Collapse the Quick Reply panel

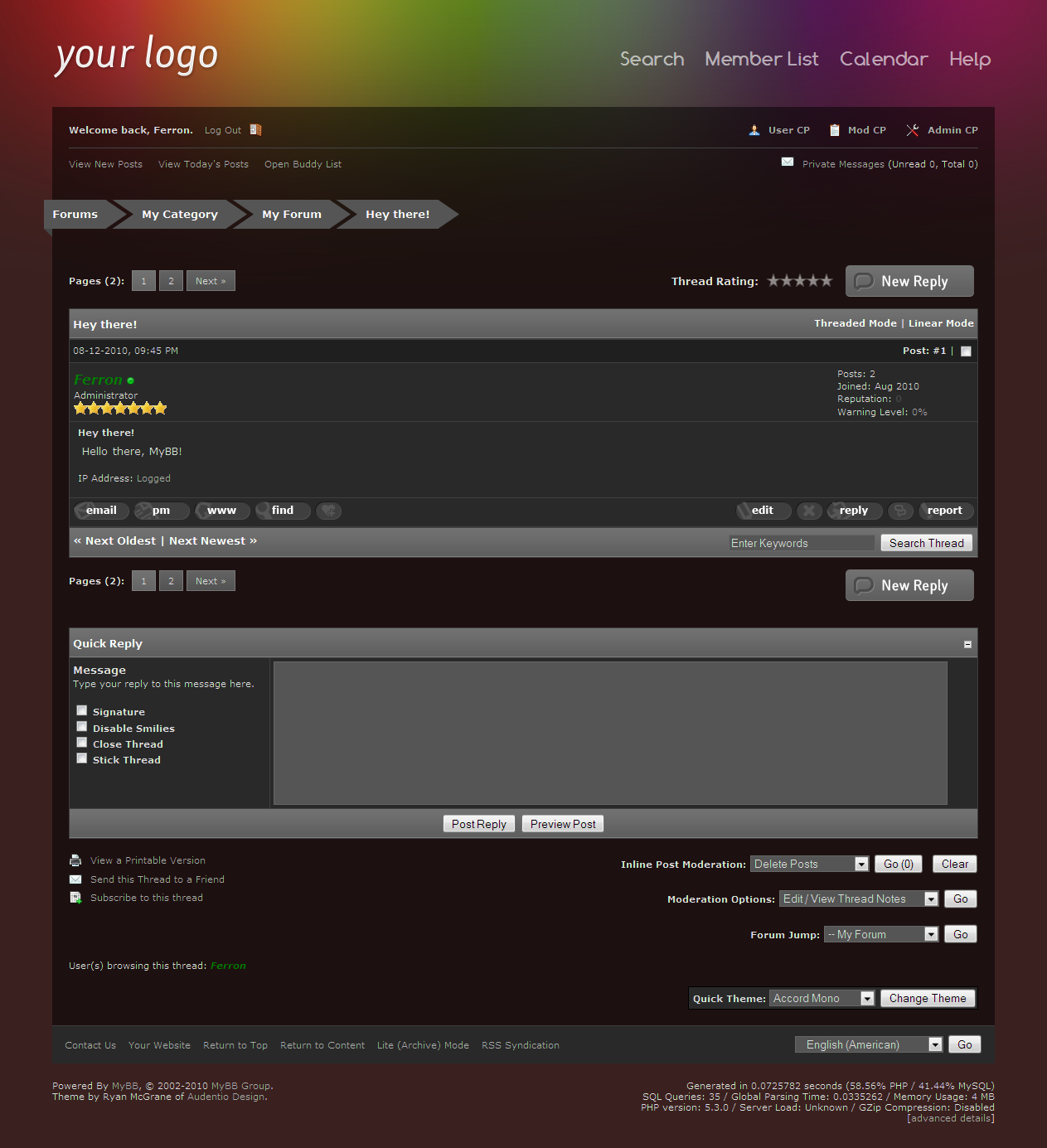[967, 644]
